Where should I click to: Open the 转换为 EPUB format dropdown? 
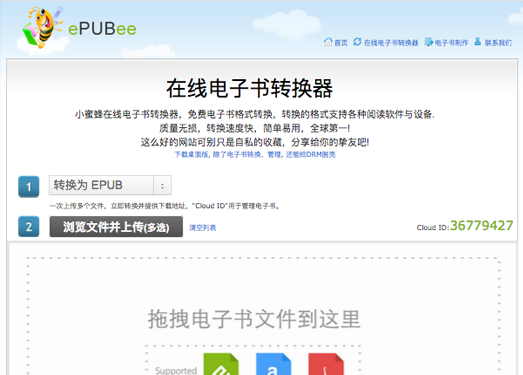pos(110,185)
